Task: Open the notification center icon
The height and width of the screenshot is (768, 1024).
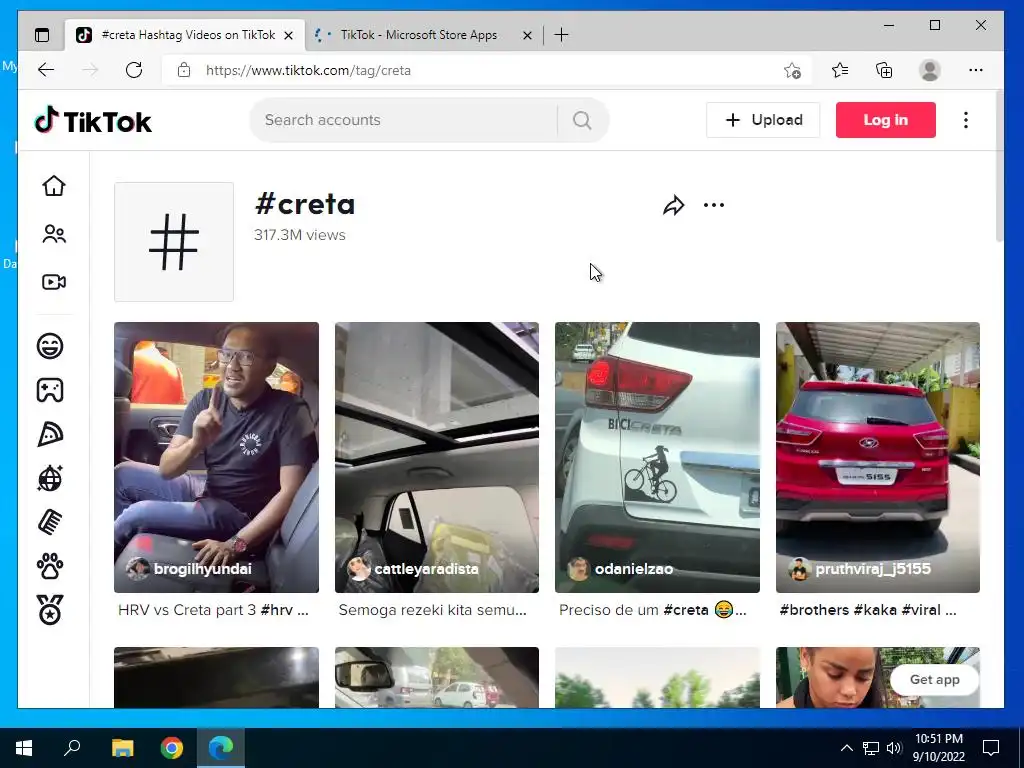Action: click(991, 748)
